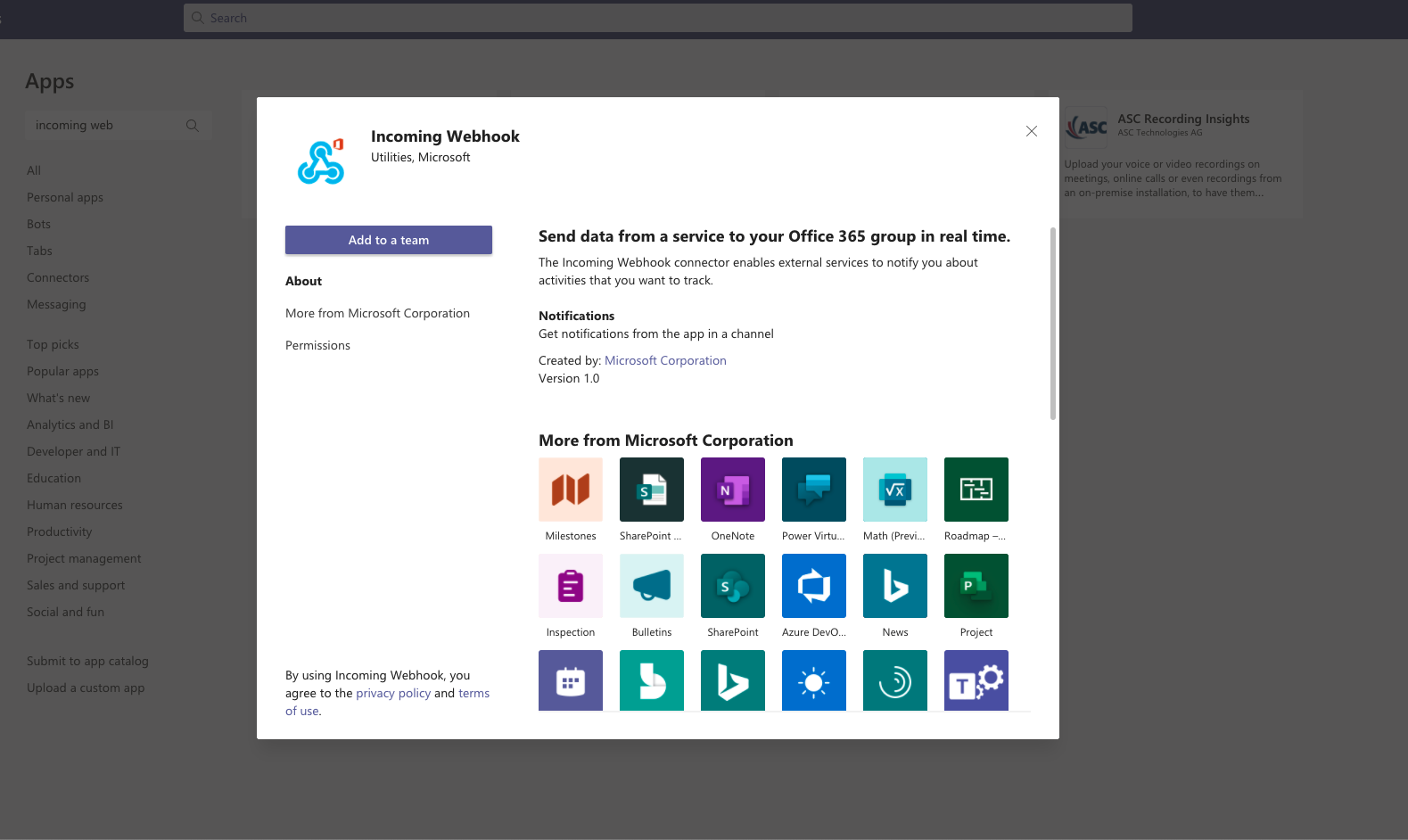
Task: Click the 'Notifications' heading
Action: (576, 316)
